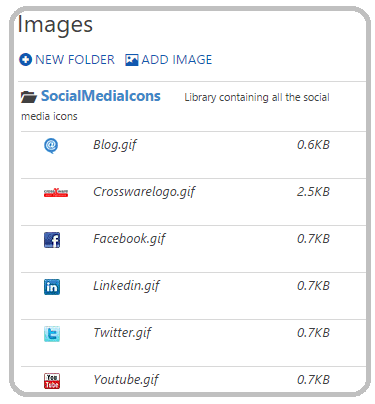The height and width of the screenshot is (404, 375).
Task: Click the Images heading
Action: [55, 25]
